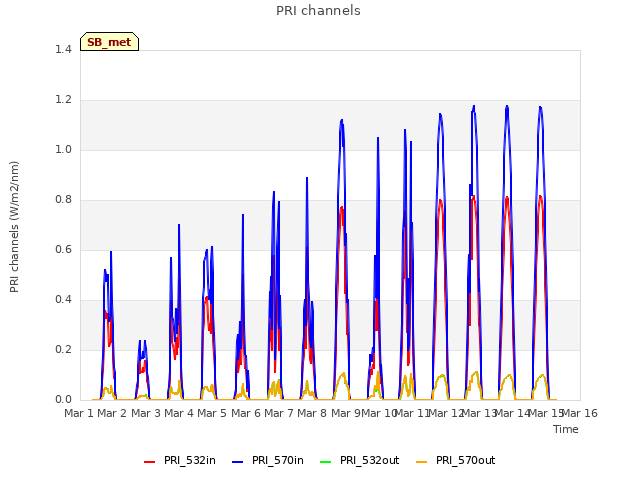Image resolution: width=640 pixels, height=480 pixels.
Task: Click the orange PRI_570out legend swatch
Action: coord(421,462)
